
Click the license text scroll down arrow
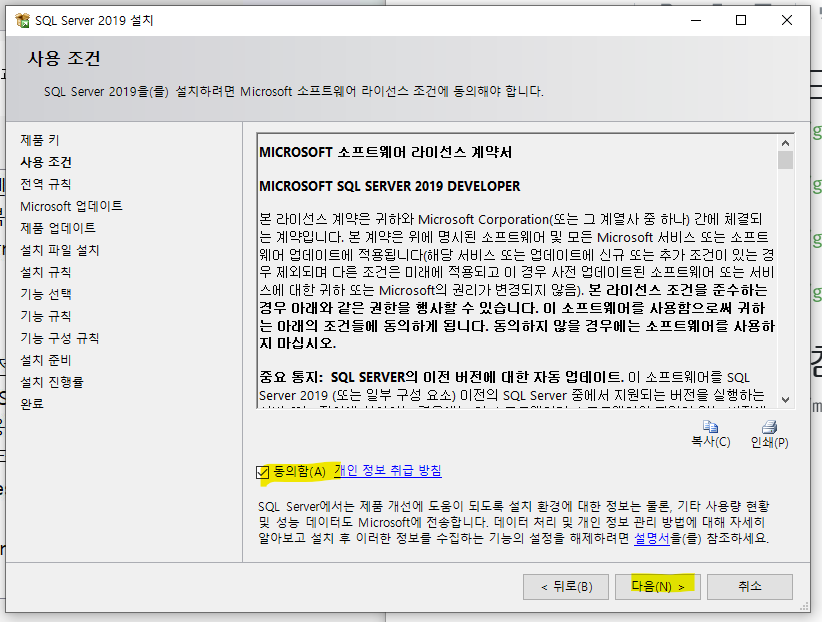pos(785,400)
